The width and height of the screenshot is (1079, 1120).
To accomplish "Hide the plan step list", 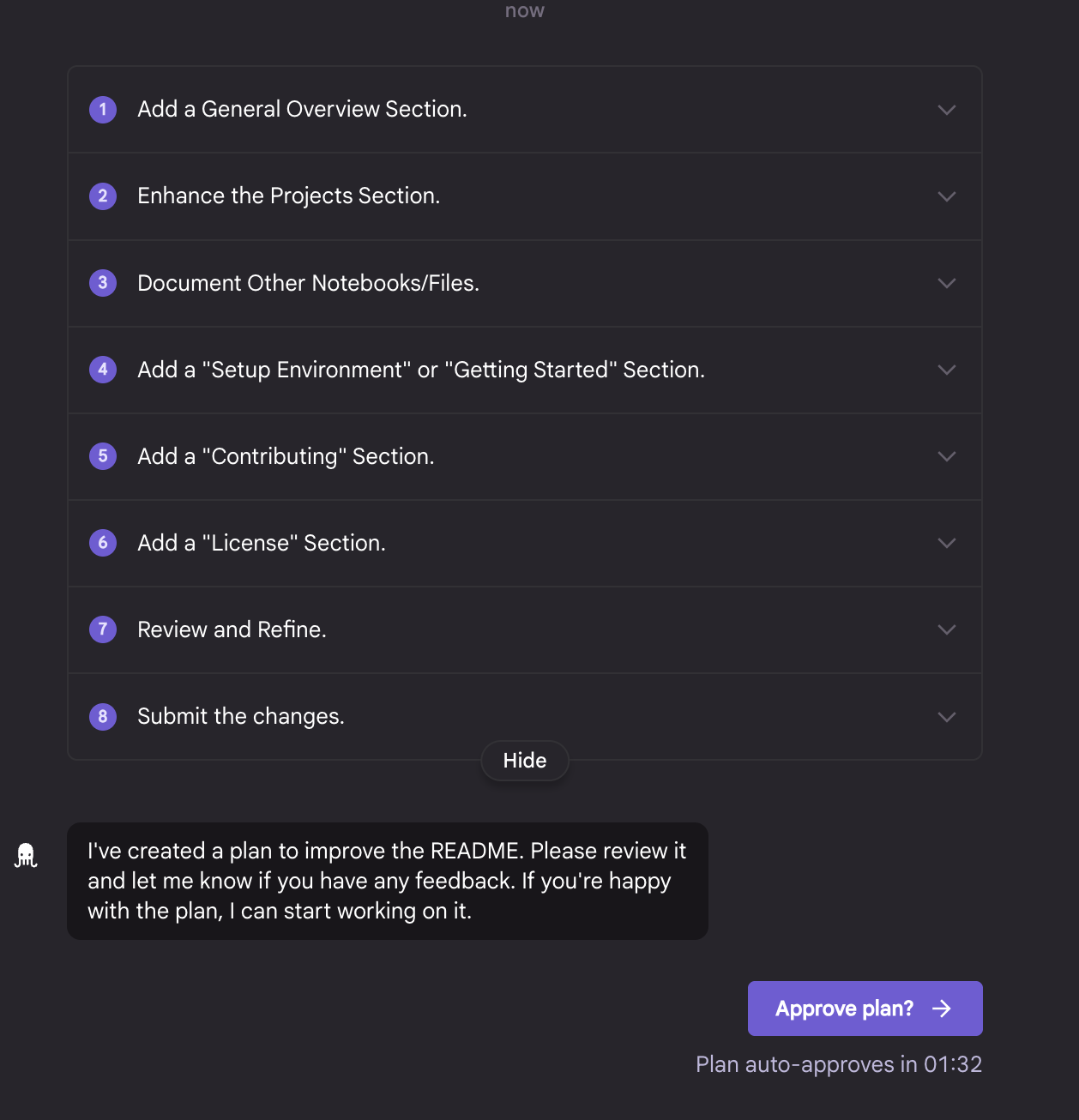I will click(525, 761).
